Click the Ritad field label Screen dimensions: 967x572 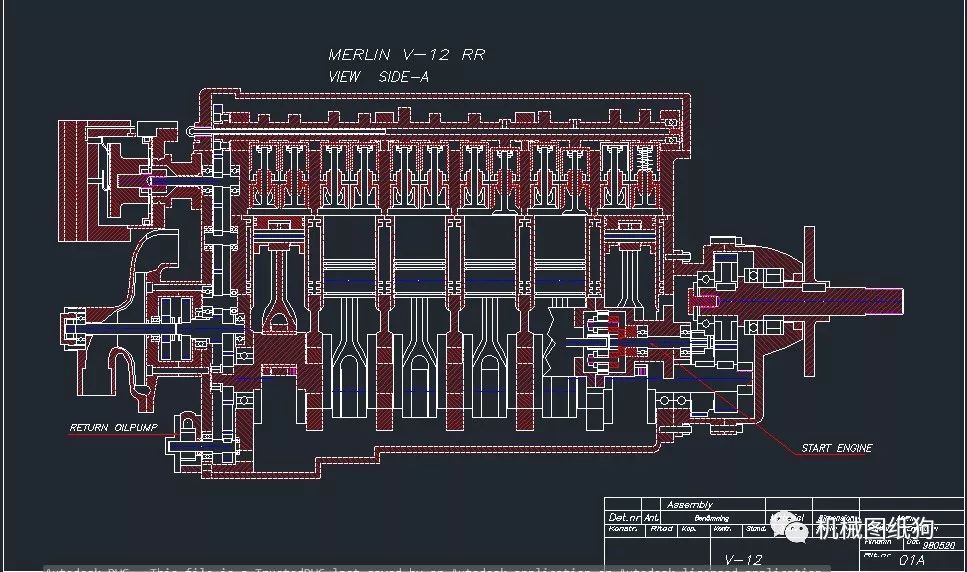coord(661,529)
